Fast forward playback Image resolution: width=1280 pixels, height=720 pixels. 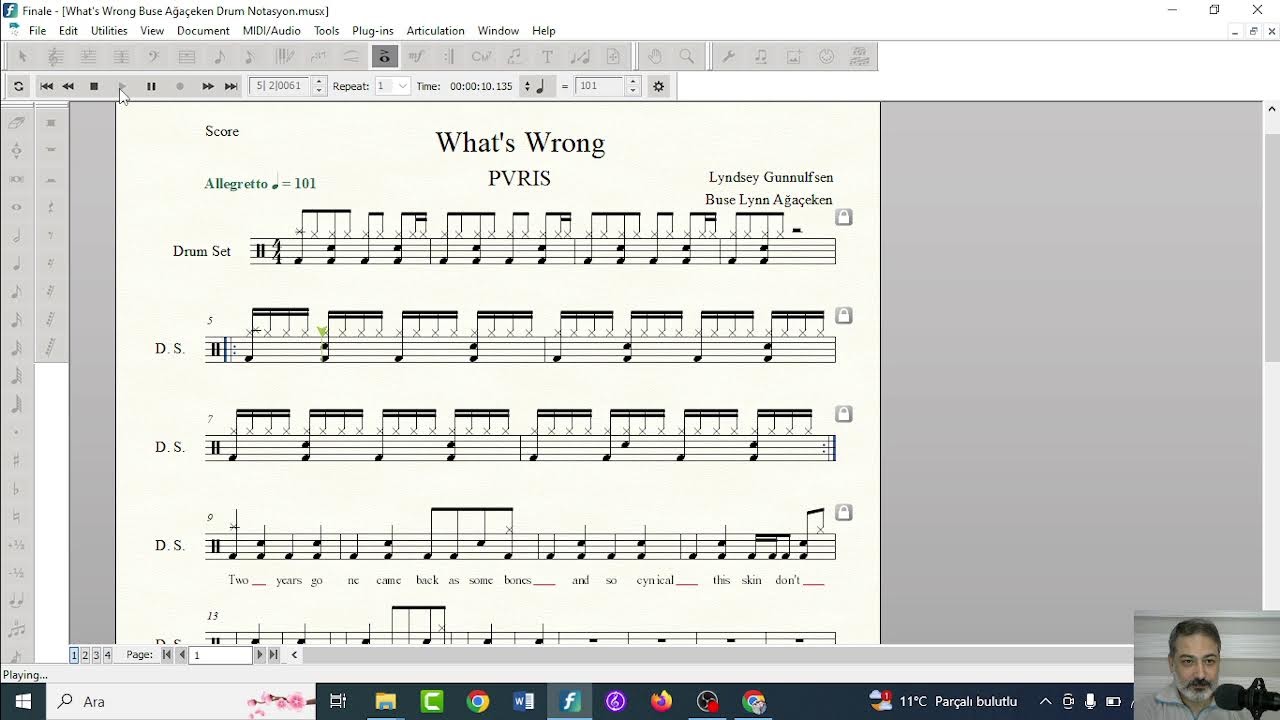pyautogui.click(x=208, y=86)
